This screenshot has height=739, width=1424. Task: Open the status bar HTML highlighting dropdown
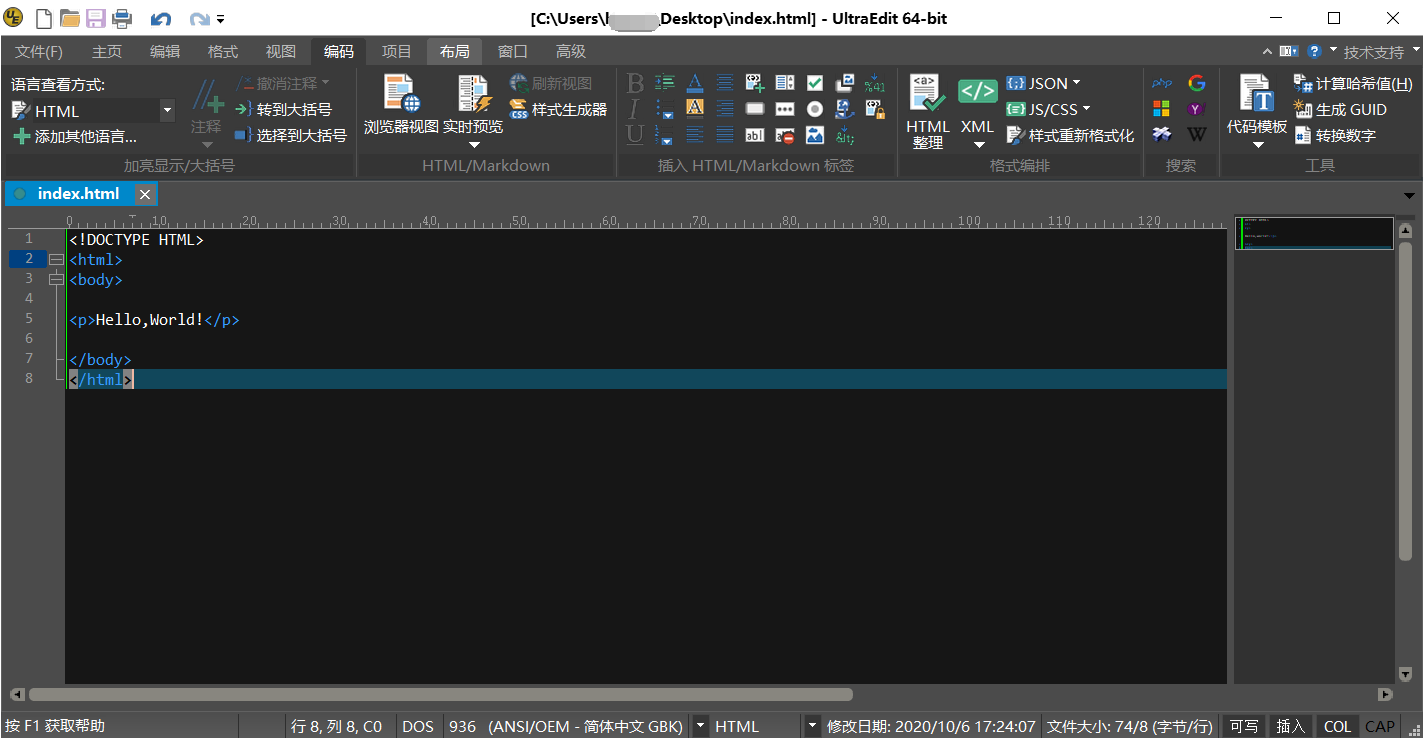(812, 727)
